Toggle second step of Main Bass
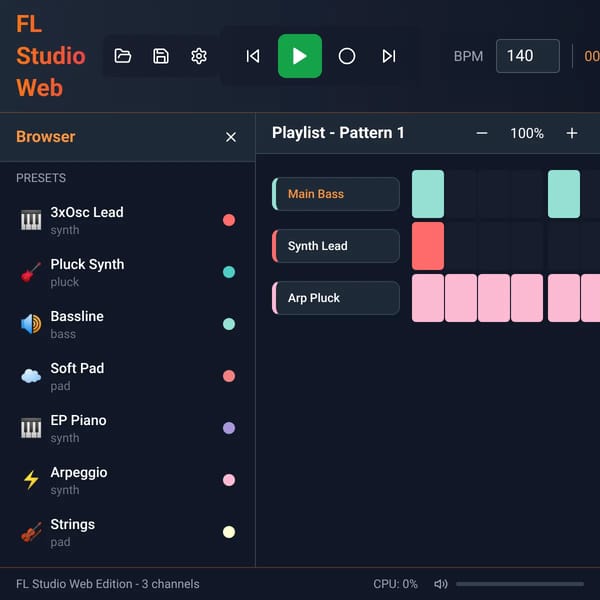The image size is (600, 600). tap(461, 194)
